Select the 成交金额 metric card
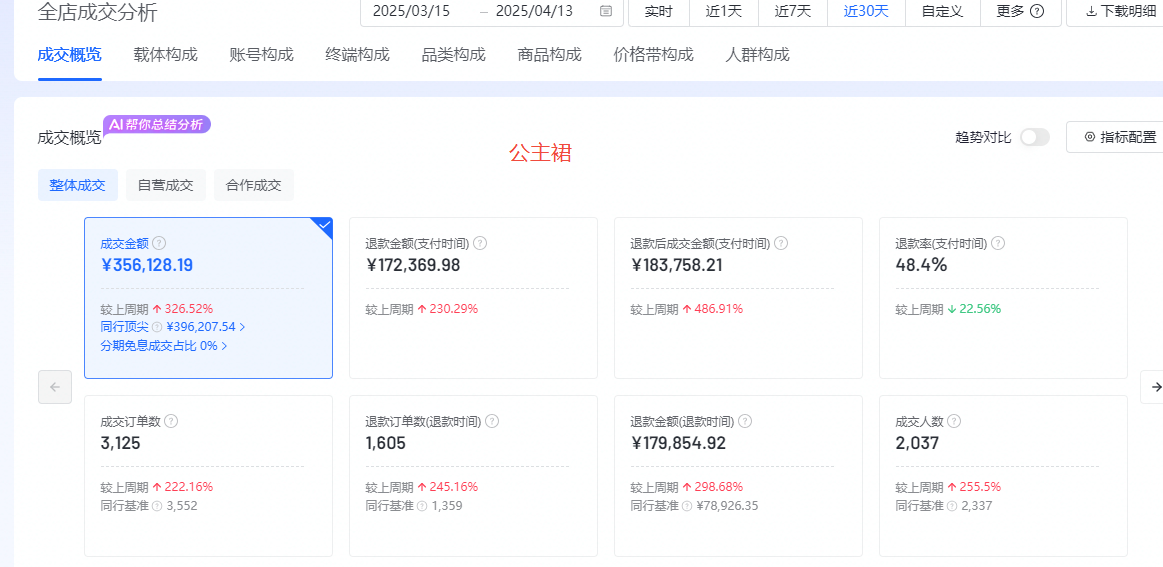The image size is (1163, 567). [x=208, y=298]
